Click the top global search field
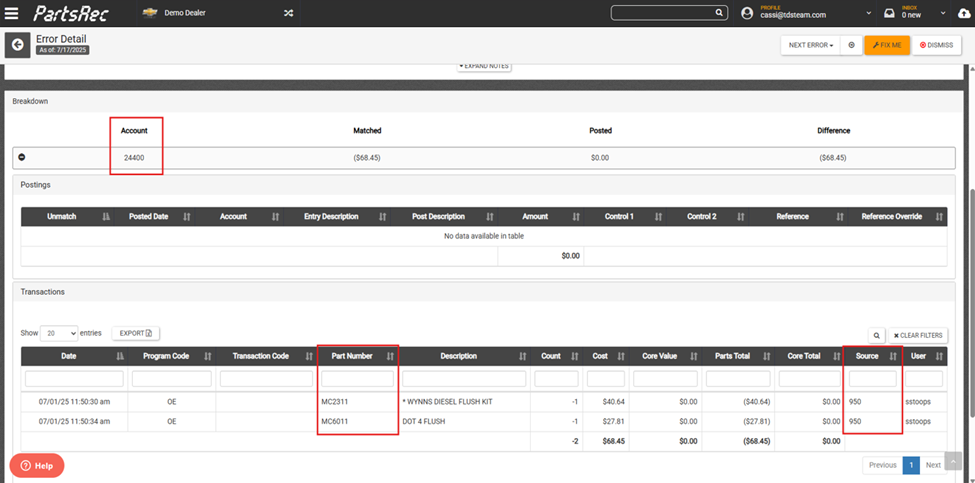The height and width of the screenshot is (483, 975). (x=663, y=13)
